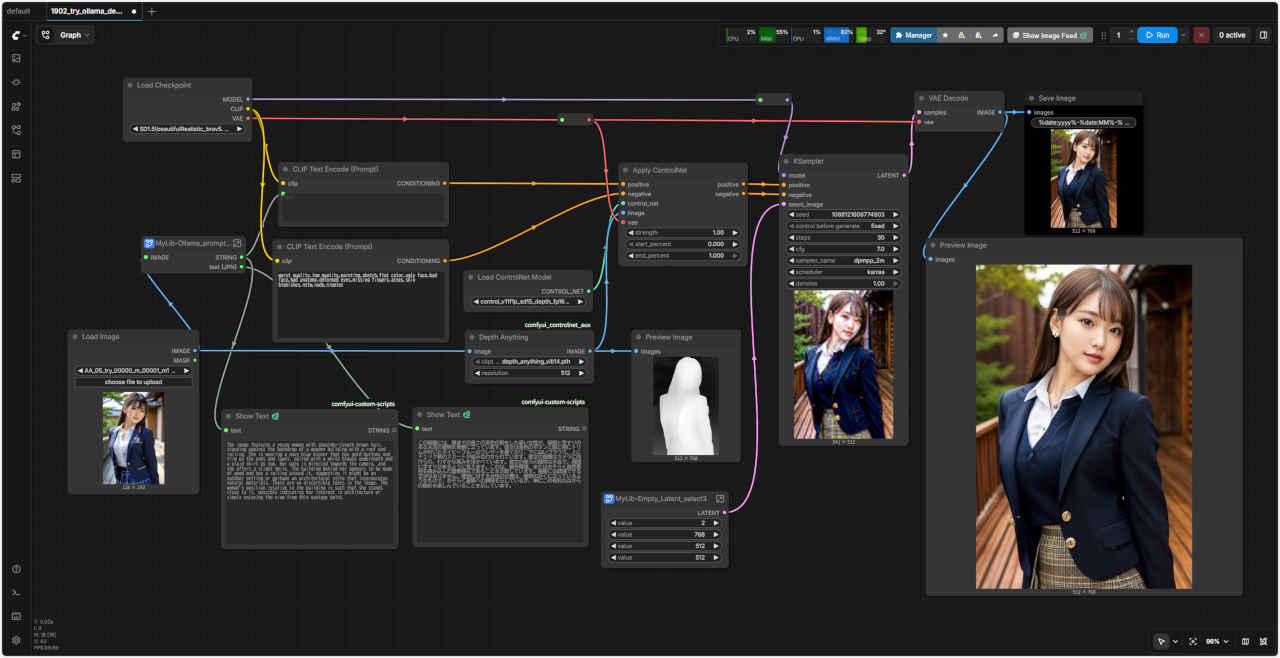Open the settings gear in left sidebar
This screenshot has height=658, width=1280.
[x=16, y=640]
